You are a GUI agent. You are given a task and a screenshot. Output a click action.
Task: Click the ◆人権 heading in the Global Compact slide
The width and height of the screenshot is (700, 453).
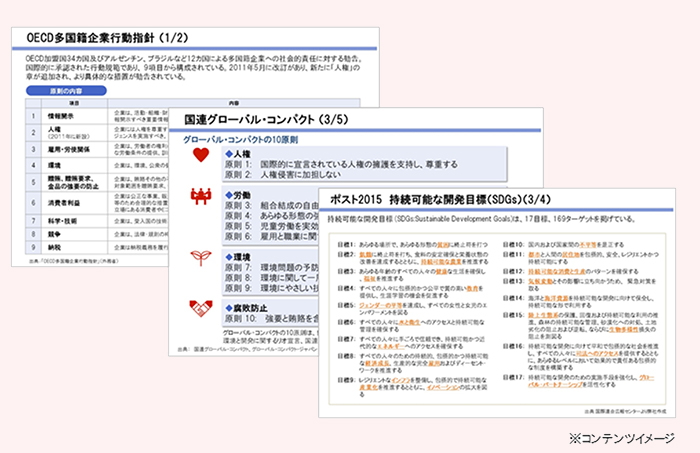pyautogui.click(x=238, y=154)
